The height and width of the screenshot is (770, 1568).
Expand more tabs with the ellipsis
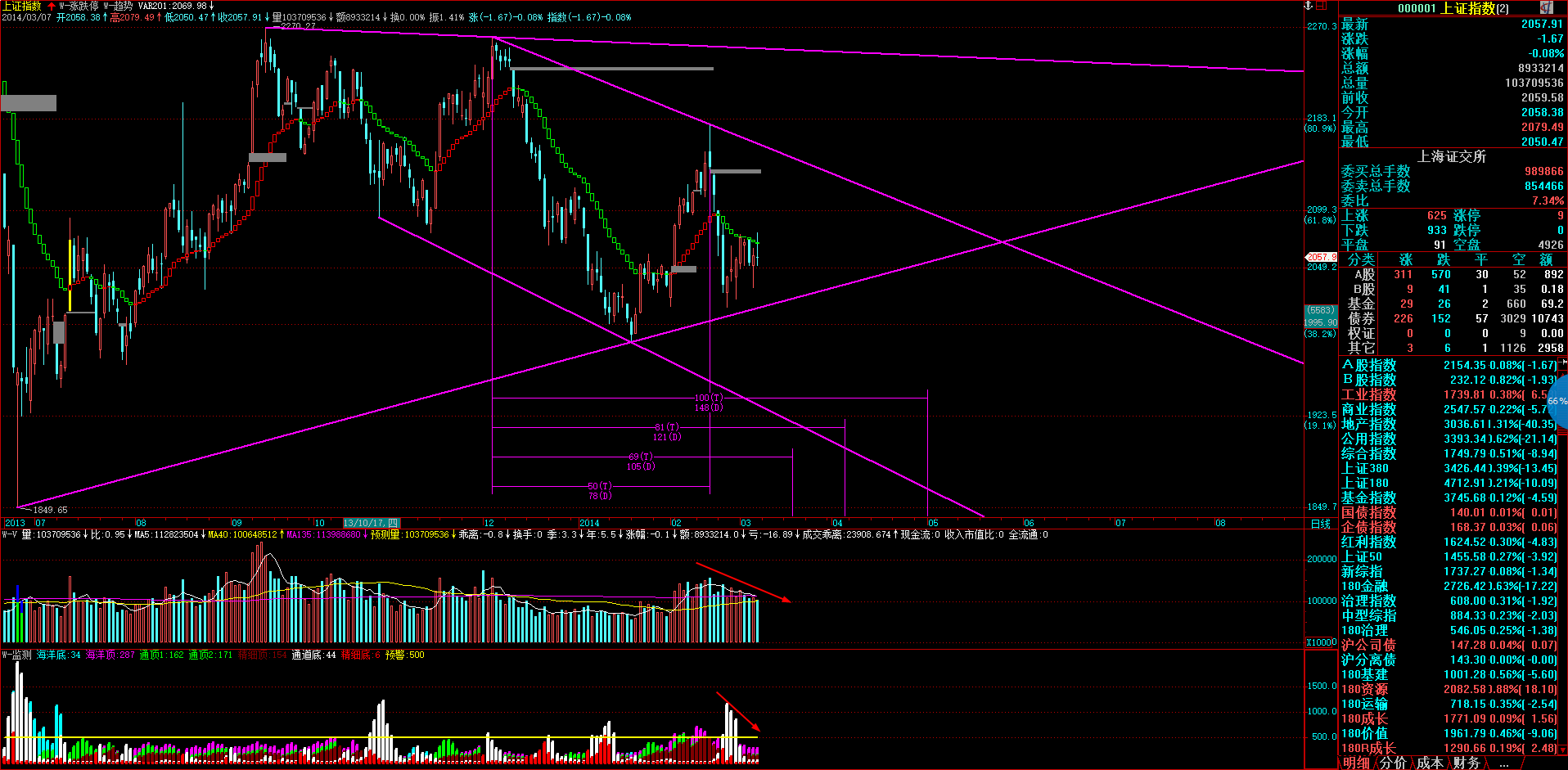1503,763
